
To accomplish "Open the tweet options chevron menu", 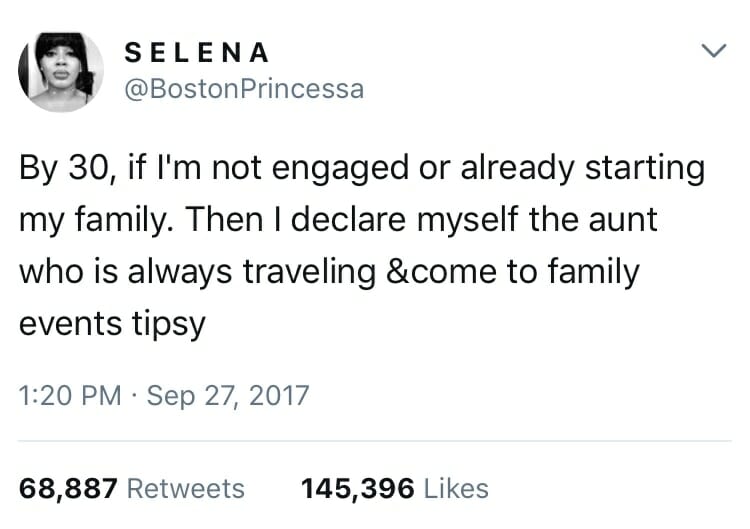I will [x=712, y=51].
